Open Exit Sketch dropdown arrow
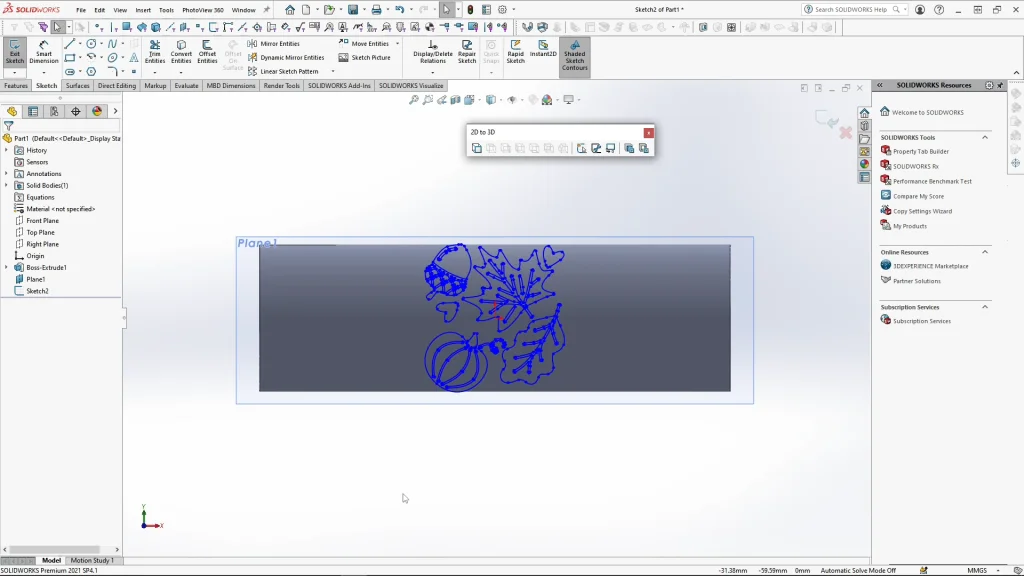Image resolution: width=1024 pixels, height=576 pixels. click(14, 72)
